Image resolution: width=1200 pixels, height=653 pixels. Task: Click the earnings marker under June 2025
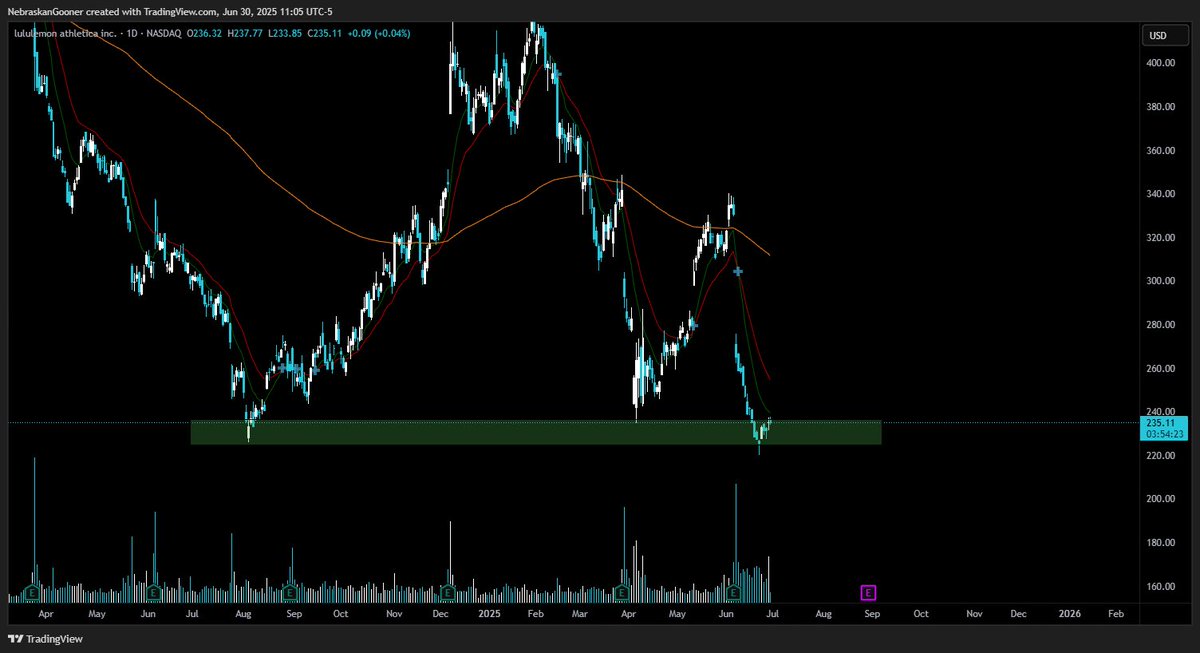coord(731,592)
